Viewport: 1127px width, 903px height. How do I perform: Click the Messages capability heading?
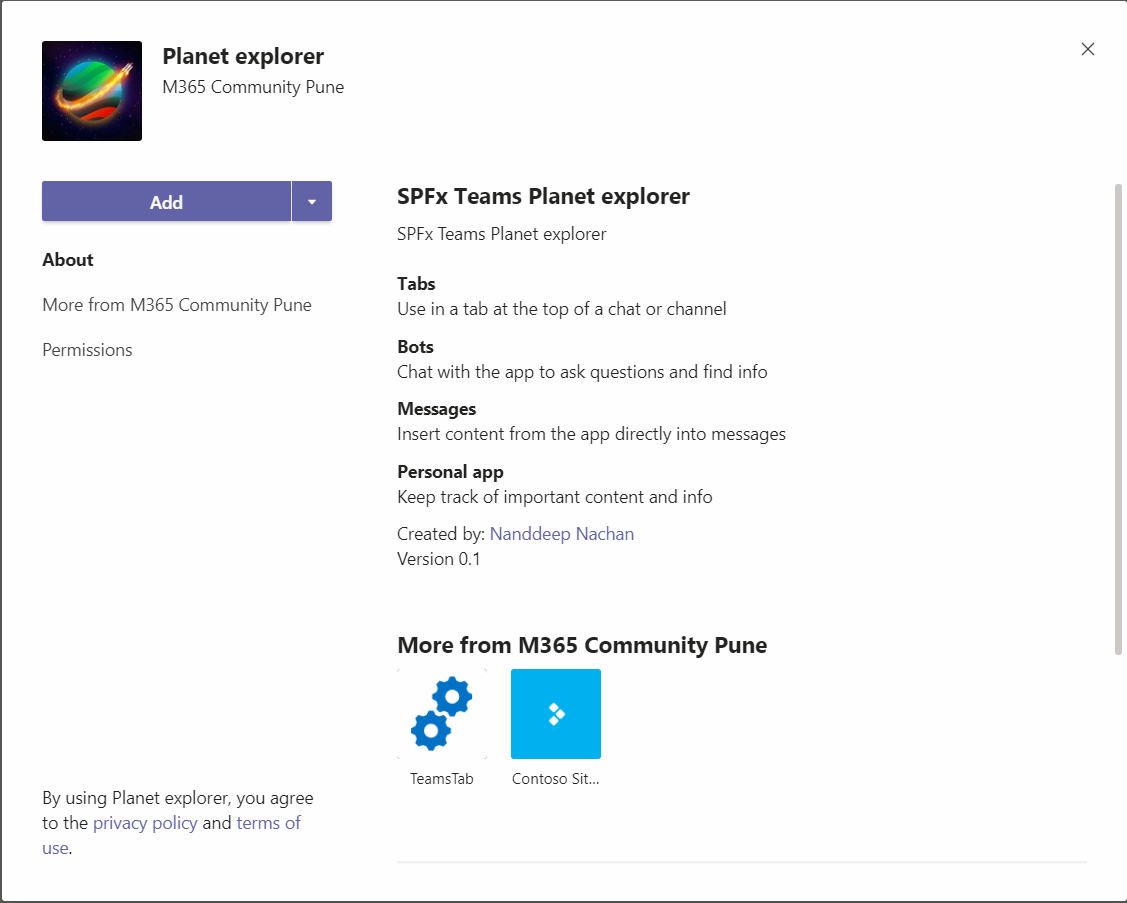(x=436, y=409)
